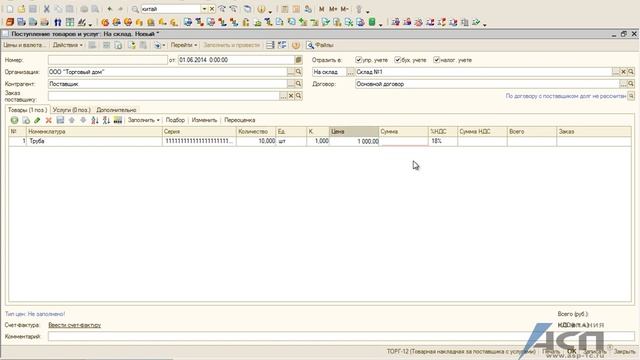Toggle the 'бух. учете' checkbox
The width and height of the screenshot is (640, 360).
397,60
